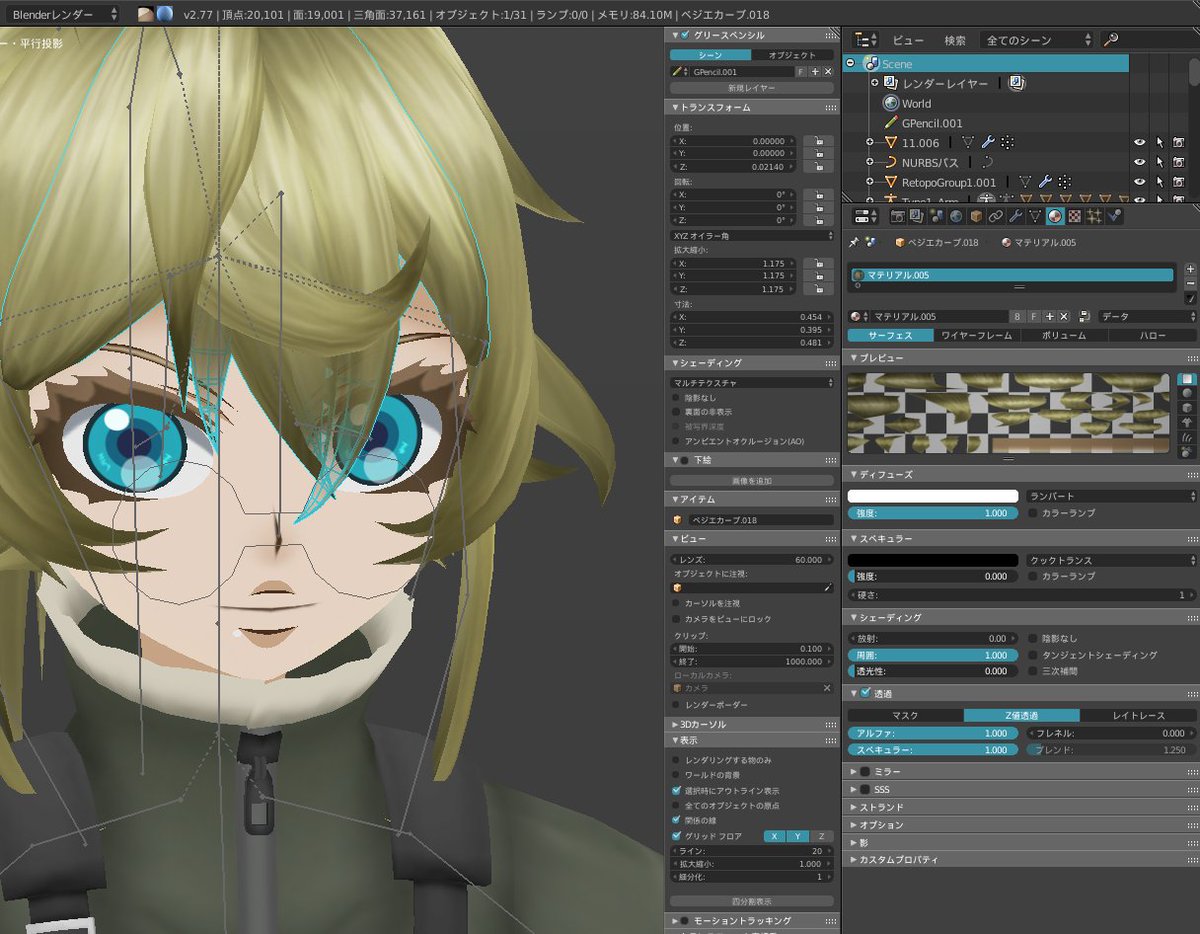The height and width of the screenshot is (934, 1200).
Task: Select flat plane preview type icon
Action: (x=1187, y=379)
